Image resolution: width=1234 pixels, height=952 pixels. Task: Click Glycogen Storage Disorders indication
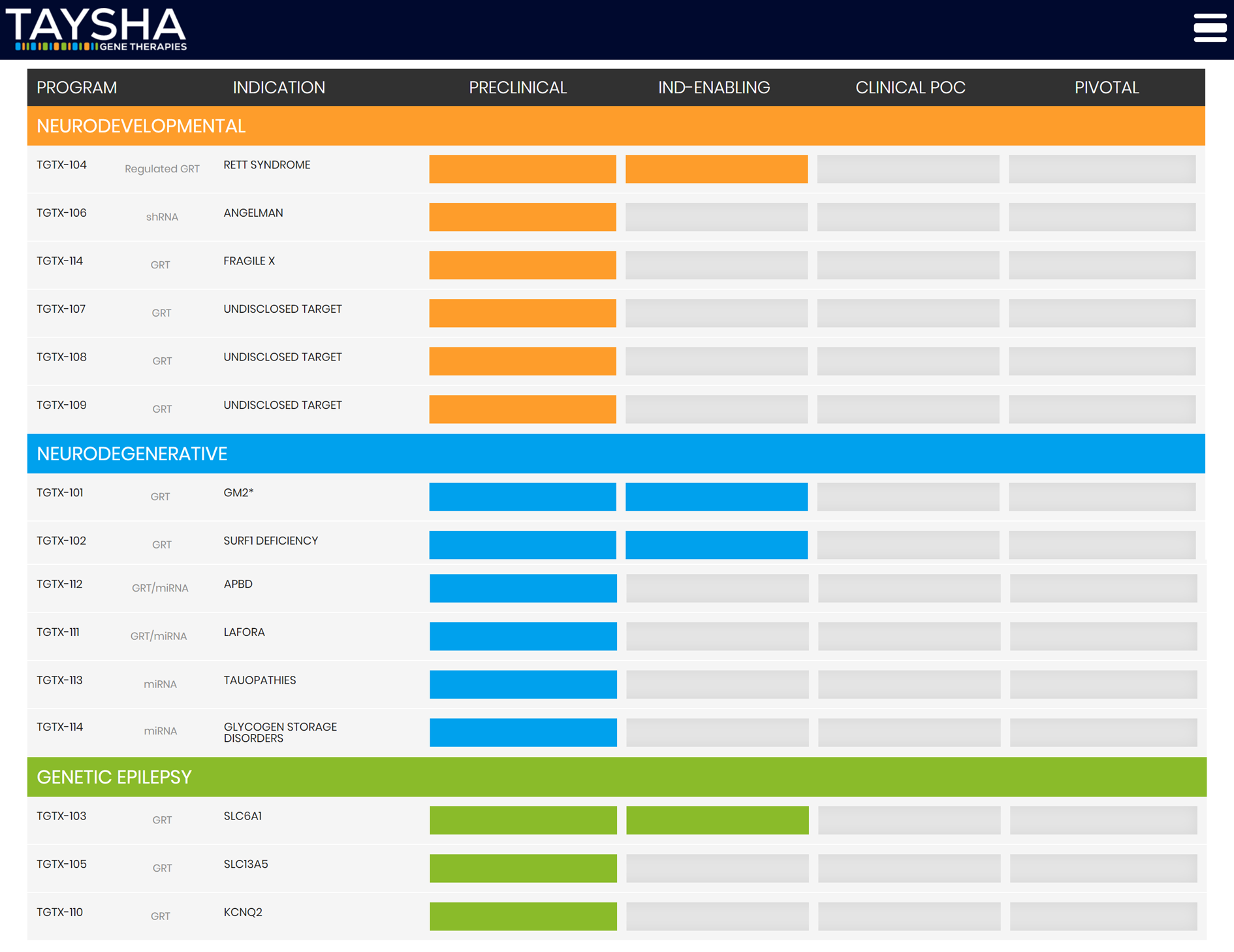[280, 732]
